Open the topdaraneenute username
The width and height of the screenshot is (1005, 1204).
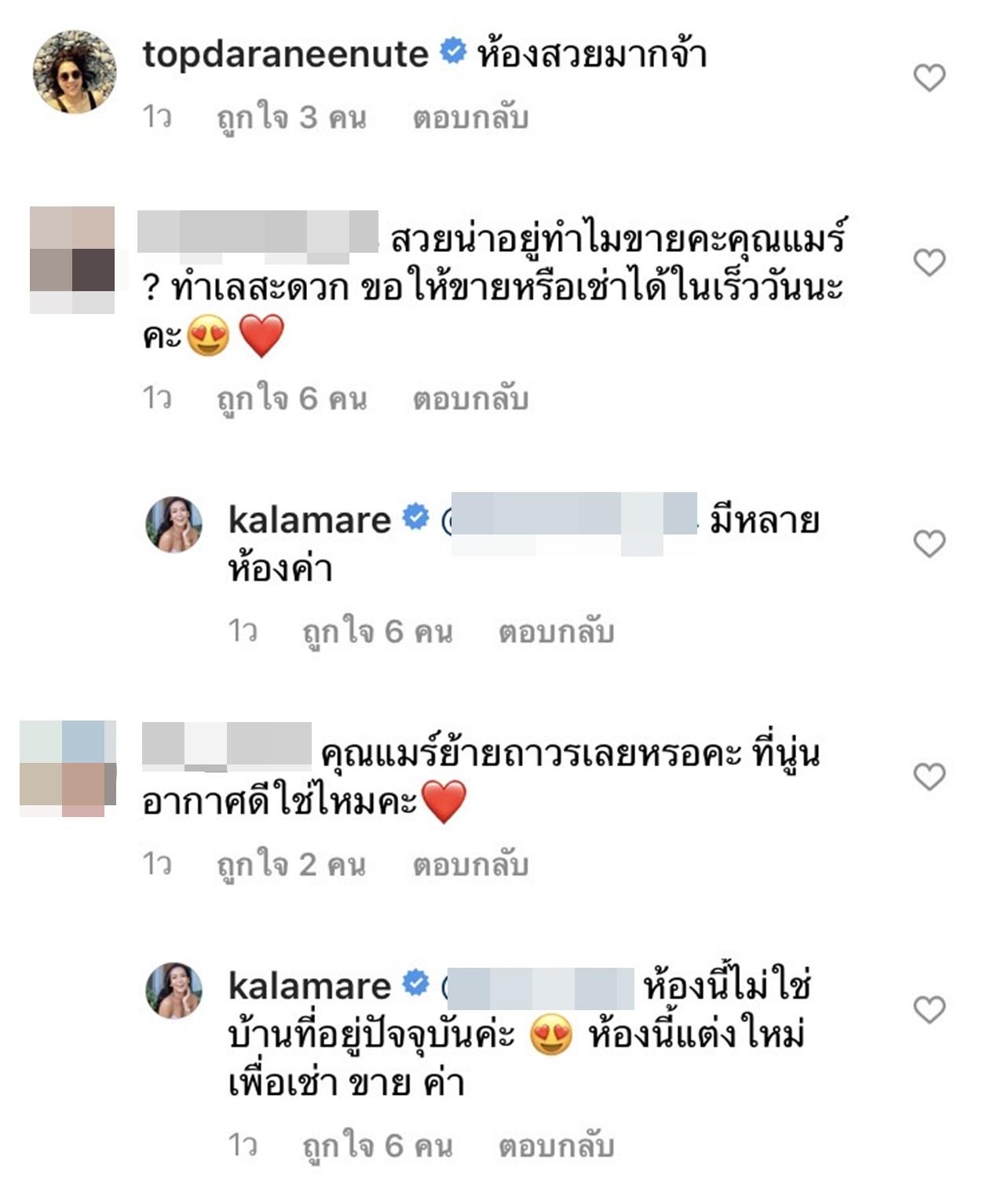click(285, 54)
